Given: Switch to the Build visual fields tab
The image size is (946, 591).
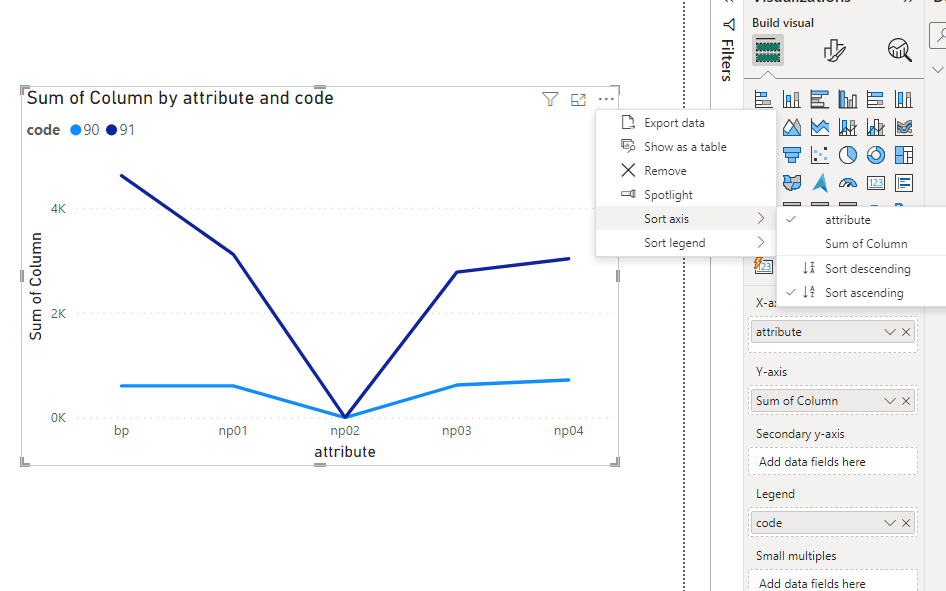Looking at the screenshot, I should pyautogui.click(x=767, y=49).
